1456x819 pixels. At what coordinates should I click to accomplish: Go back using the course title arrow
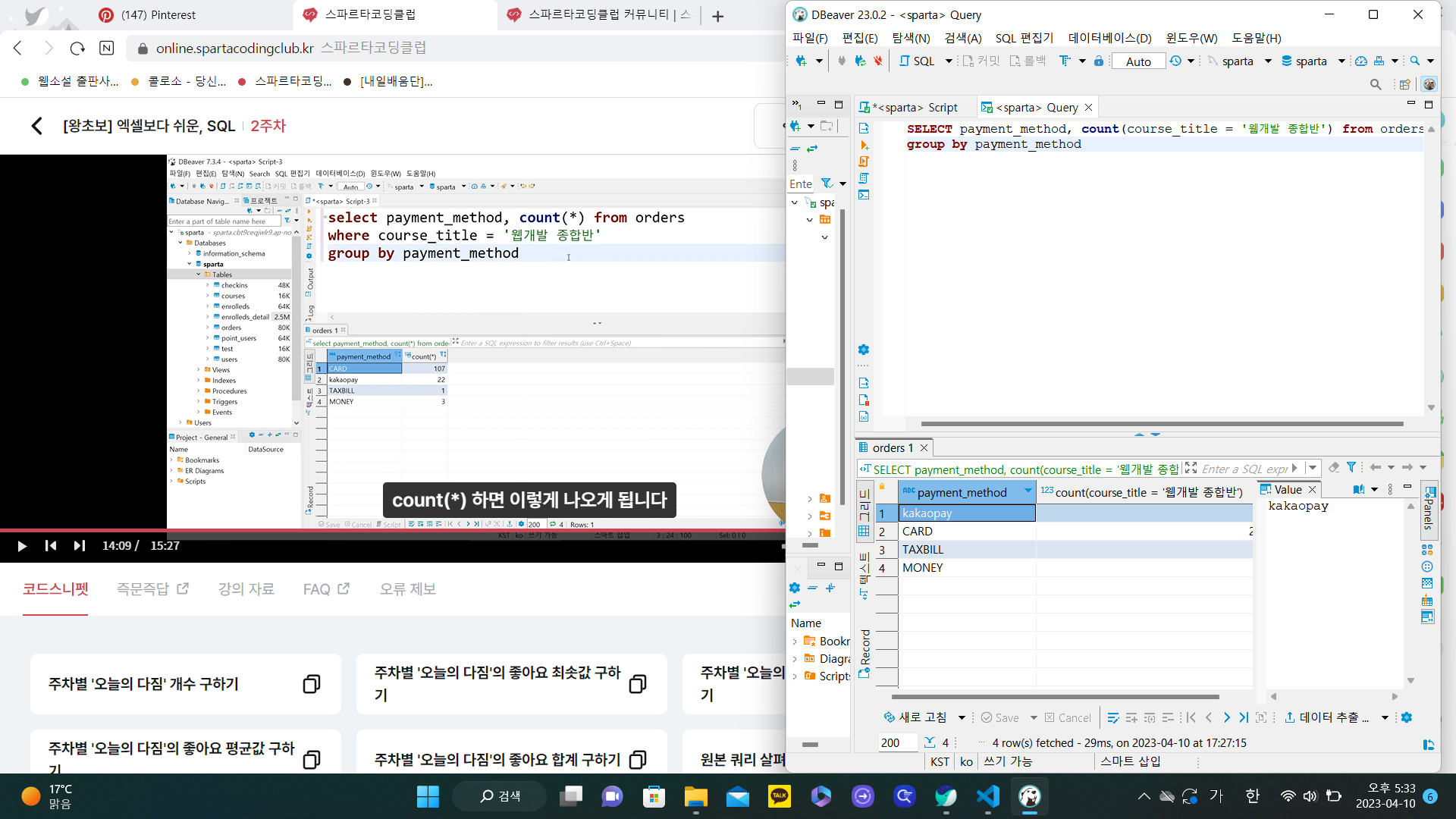36,126
